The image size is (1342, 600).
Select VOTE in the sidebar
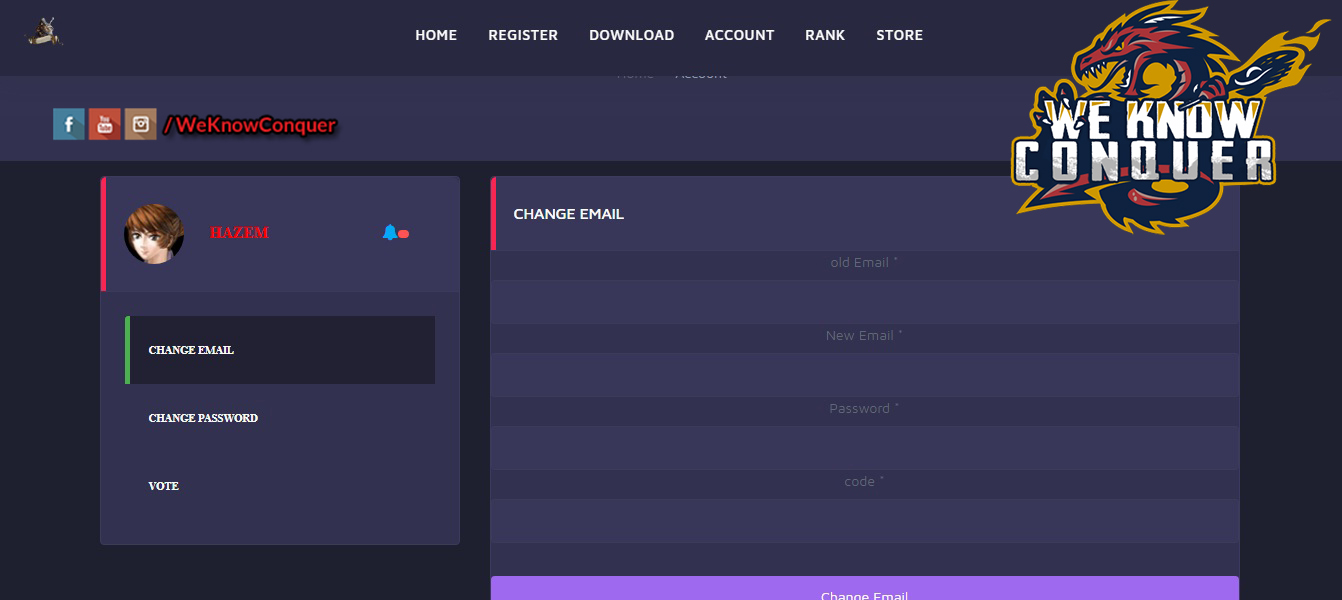click(x=280, y=486)
